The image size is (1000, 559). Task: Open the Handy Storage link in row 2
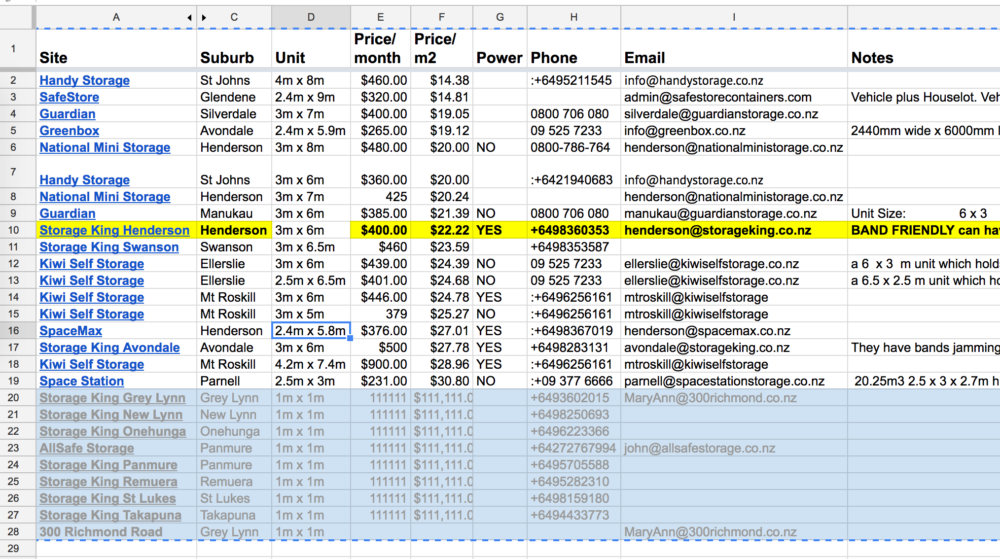pyautogui.click(x=84, y=80)
